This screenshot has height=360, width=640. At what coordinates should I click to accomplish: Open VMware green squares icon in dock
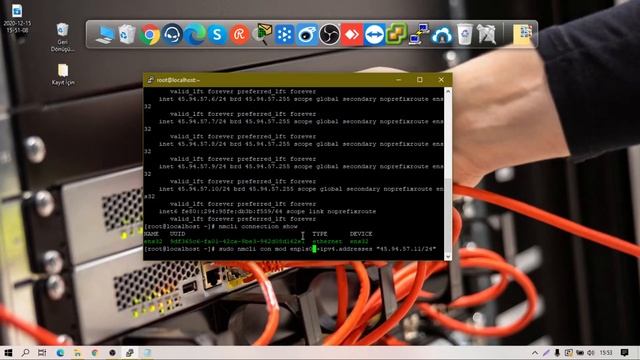click(x=396, y=34)
